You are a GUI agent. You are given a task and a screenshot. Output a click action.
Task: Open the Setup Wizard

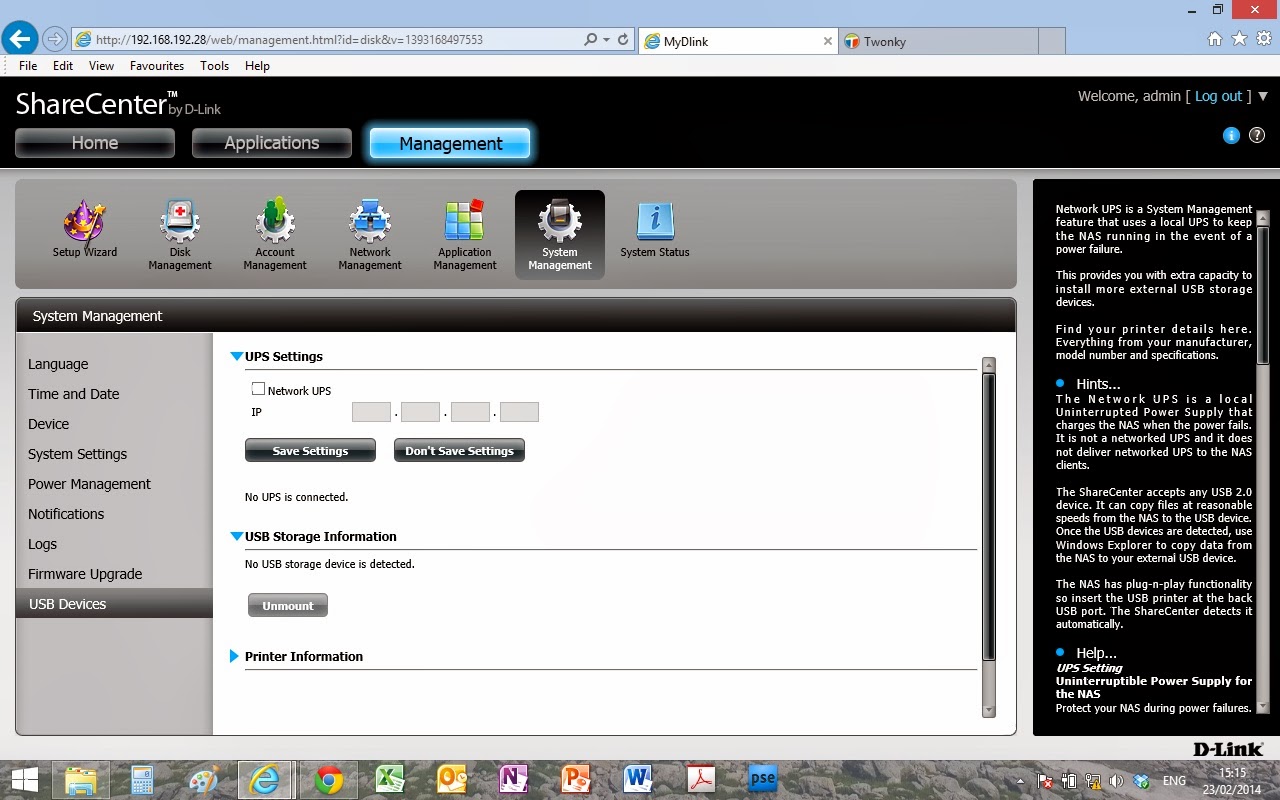coord(85,229)
